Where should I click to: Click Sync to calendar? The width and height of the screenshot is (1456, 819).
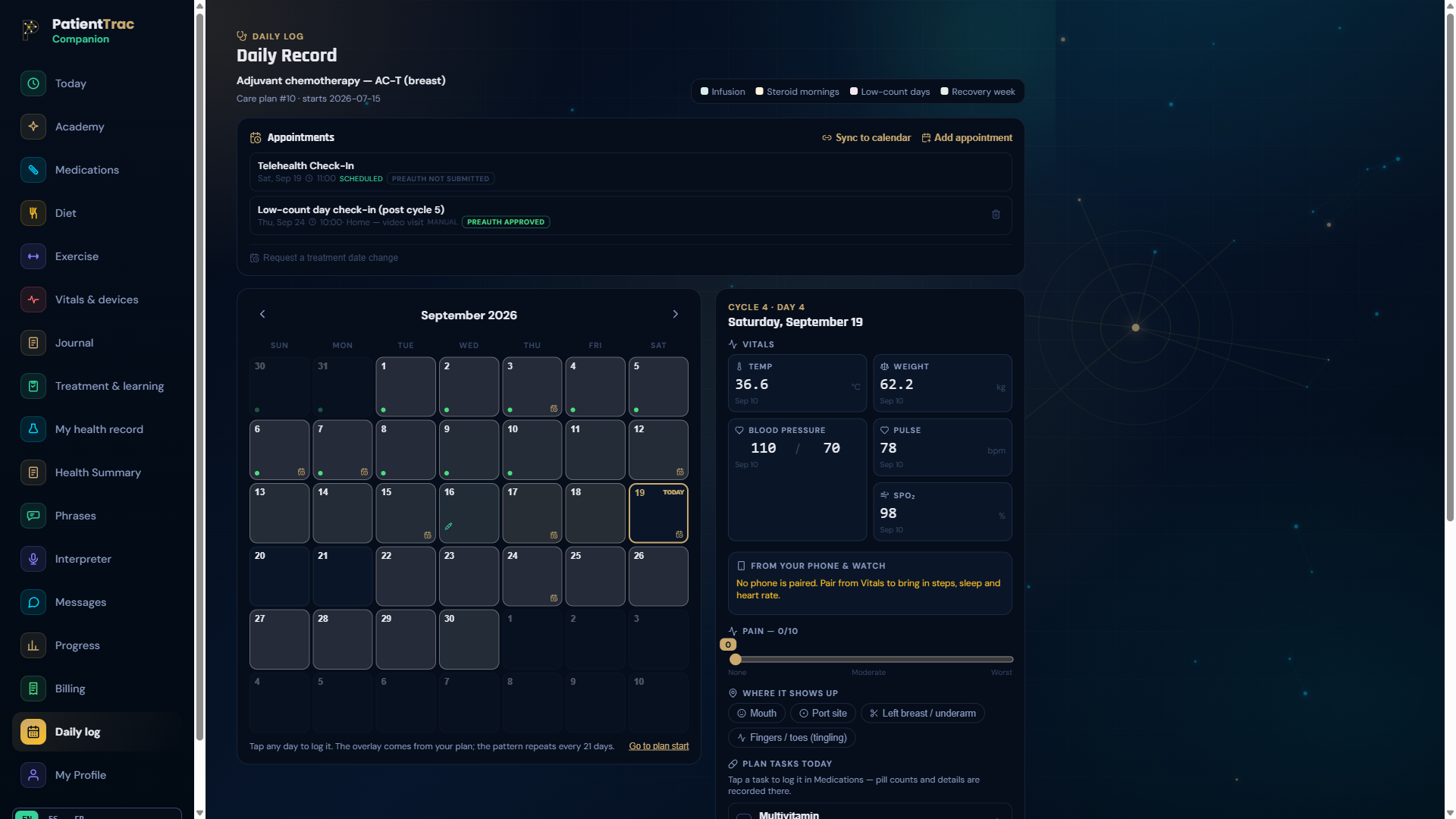[x=866, y=138]
